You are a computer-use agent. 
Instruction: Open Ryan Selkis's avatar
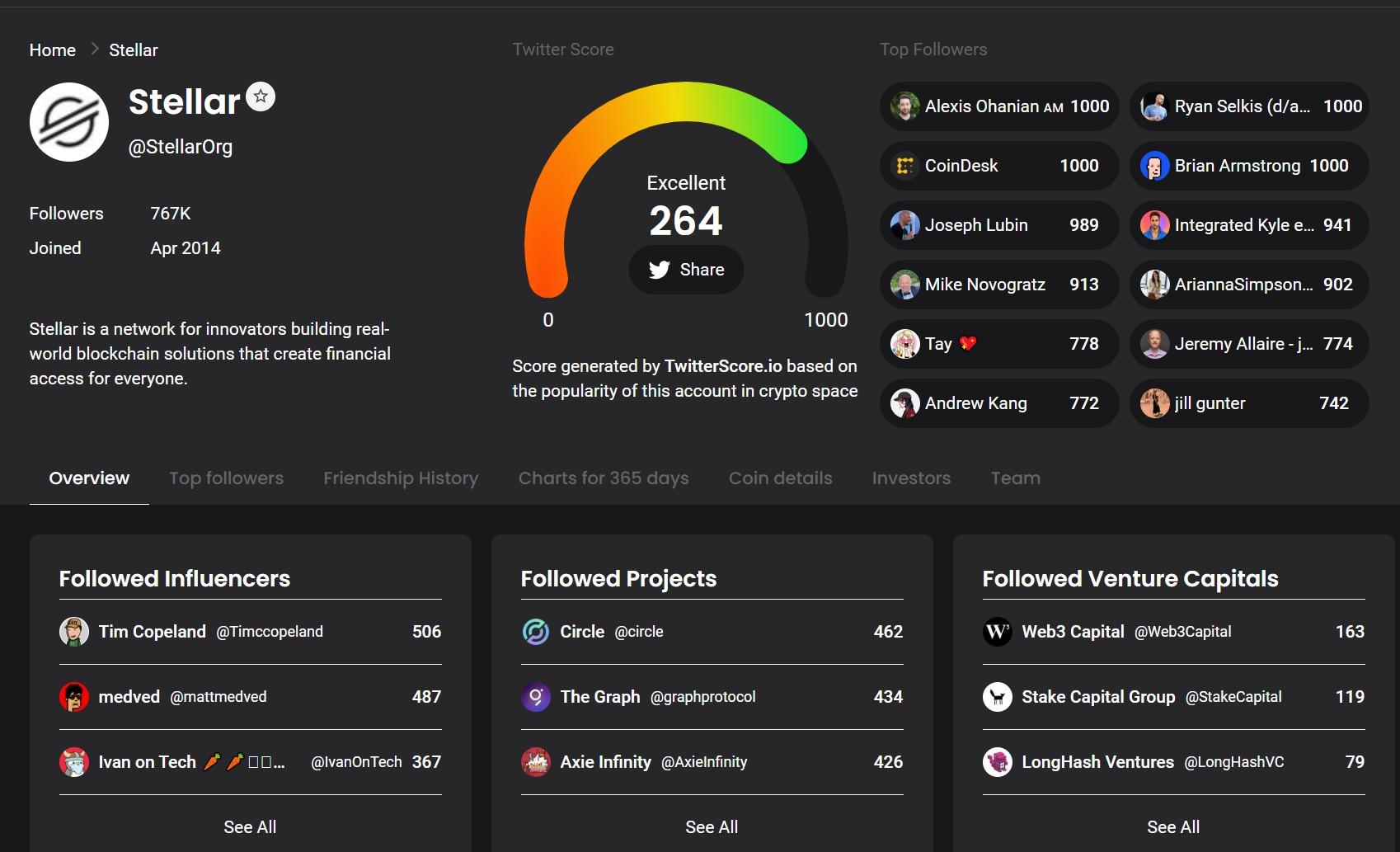click(1155, 106)
